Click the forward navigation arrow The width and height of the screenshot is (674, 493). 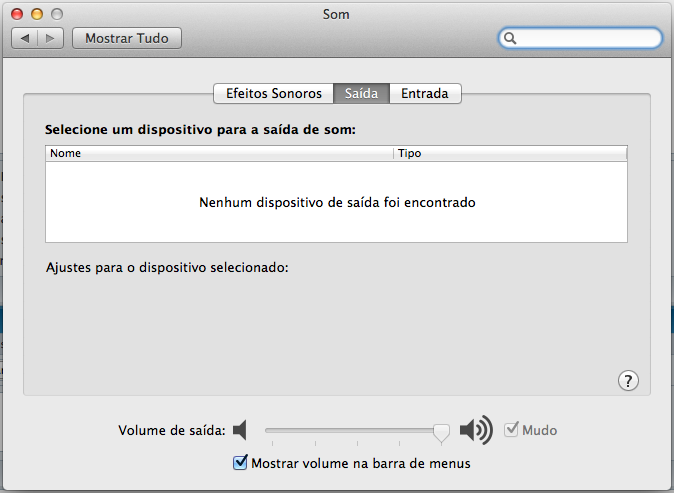pyautogui.click(x=52, y=38)
